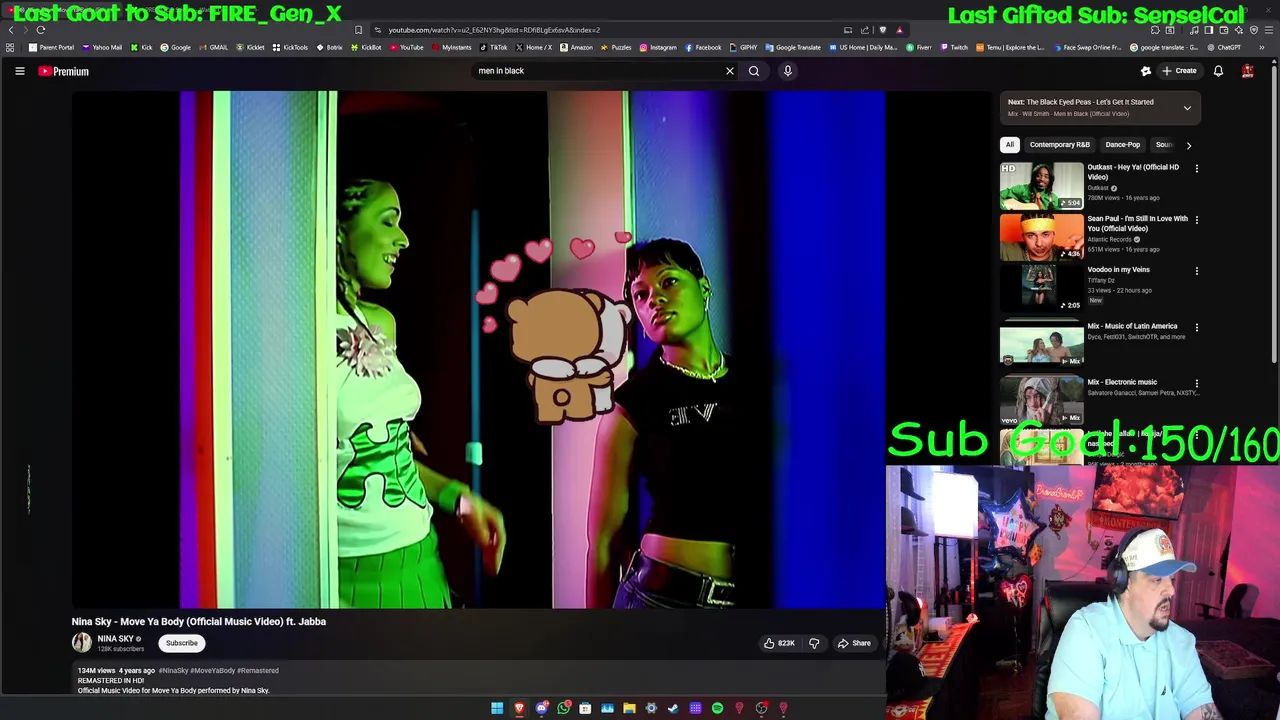The image size is (1280, 720).
Task: Open the Yahoo Mail bookmark
Action: tap(102, 47)
